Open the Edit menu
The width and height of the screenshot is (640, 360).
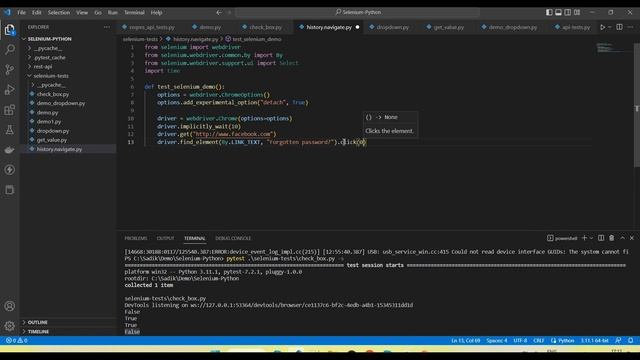[x=37, y=12]
